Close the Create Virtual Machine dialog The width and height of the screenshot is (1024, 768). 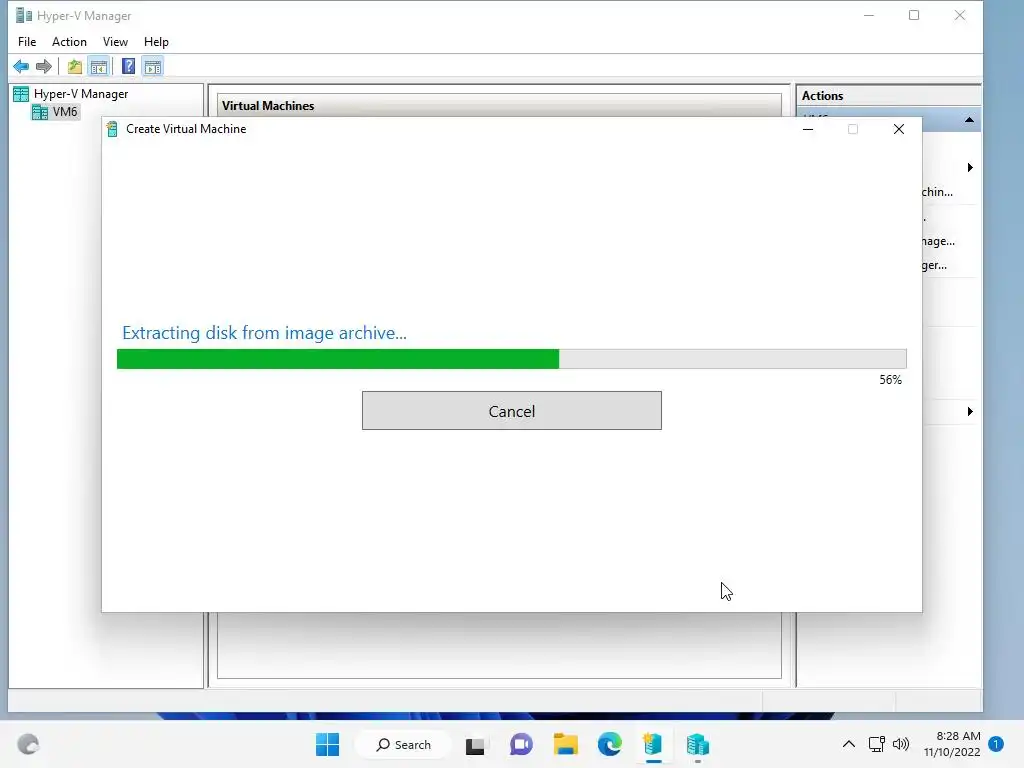point(899,129)
